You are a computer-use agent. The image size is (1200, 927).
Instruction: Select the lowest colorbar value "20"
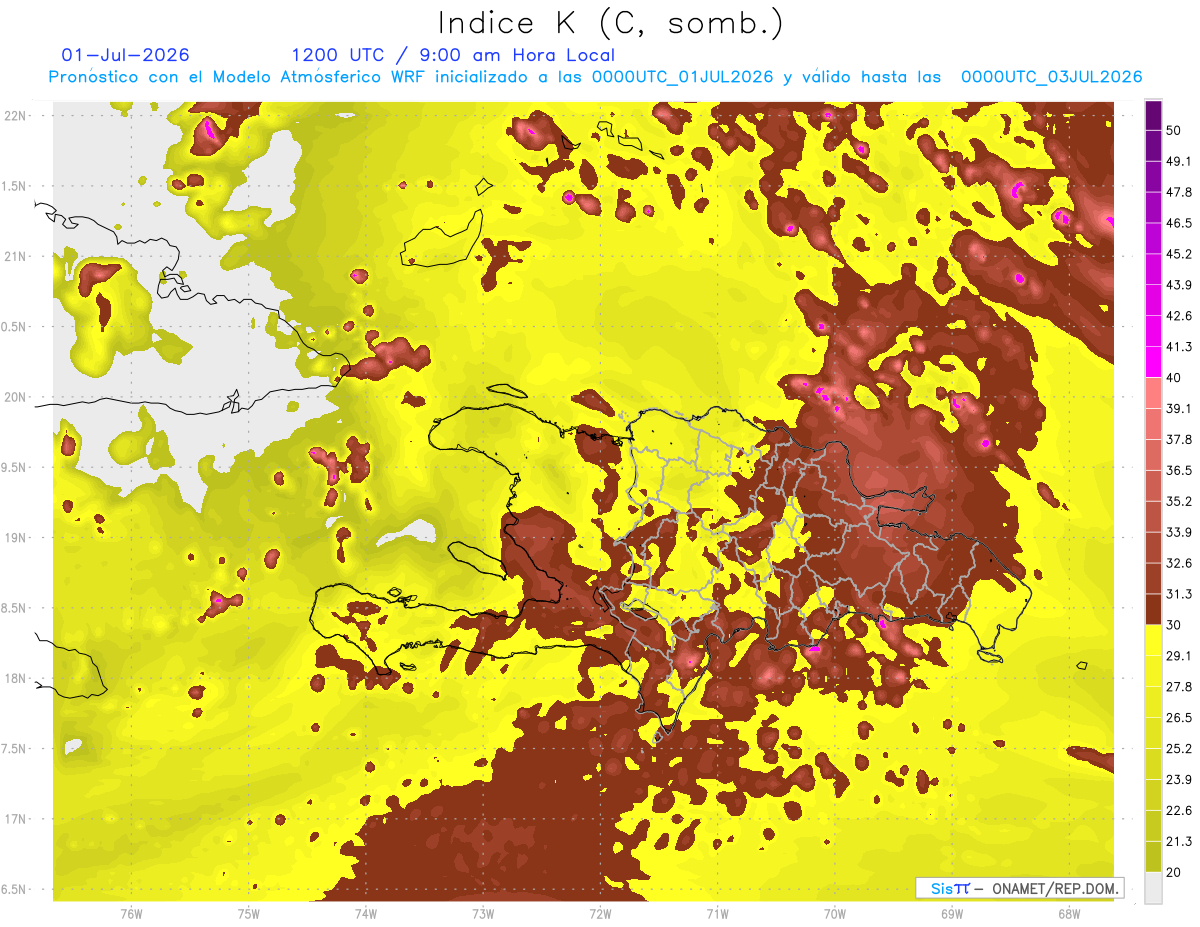click(1174, 872)
